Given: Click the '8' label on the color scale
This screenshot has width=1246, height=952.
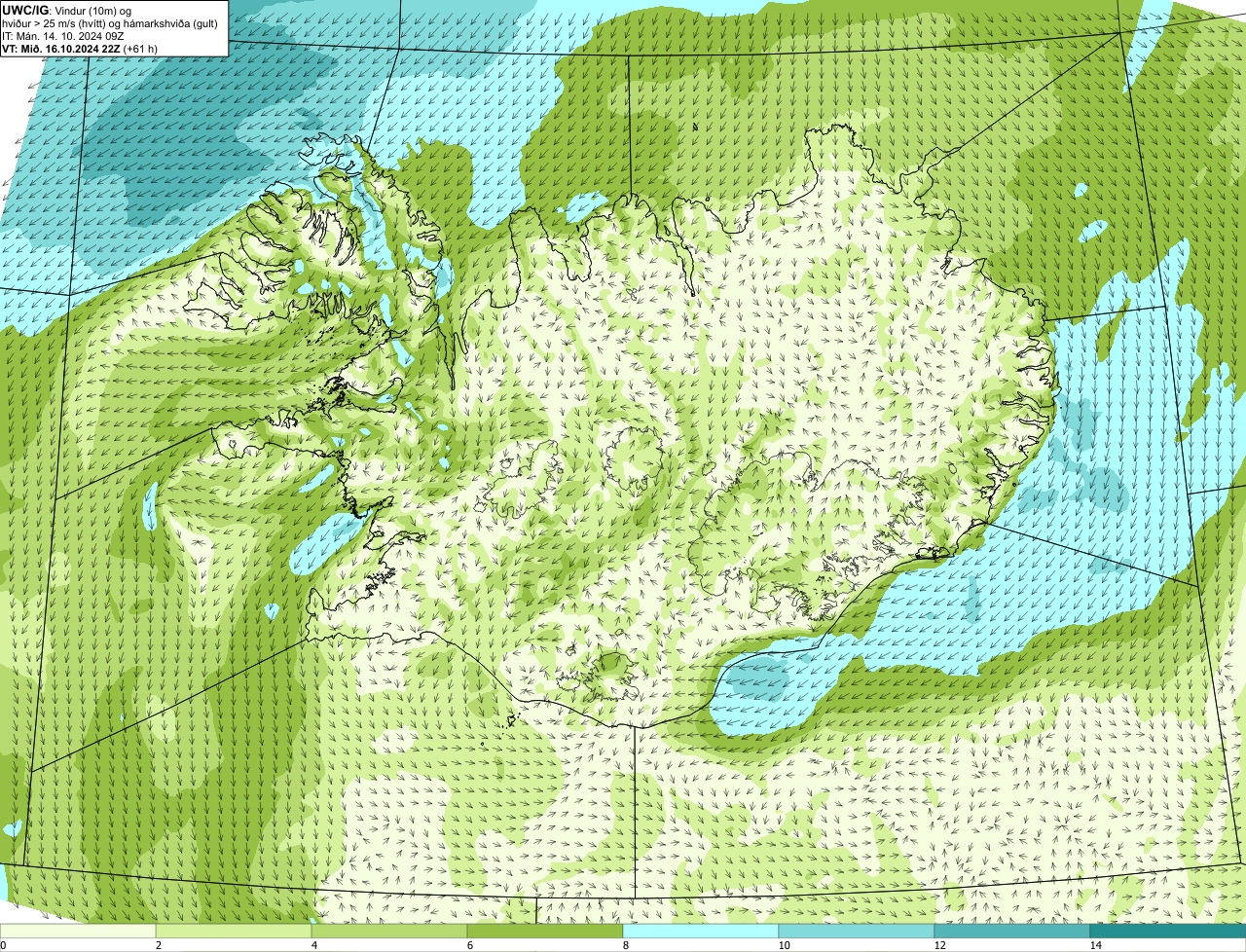Looking at the screenshot, I should coord(625,945).
